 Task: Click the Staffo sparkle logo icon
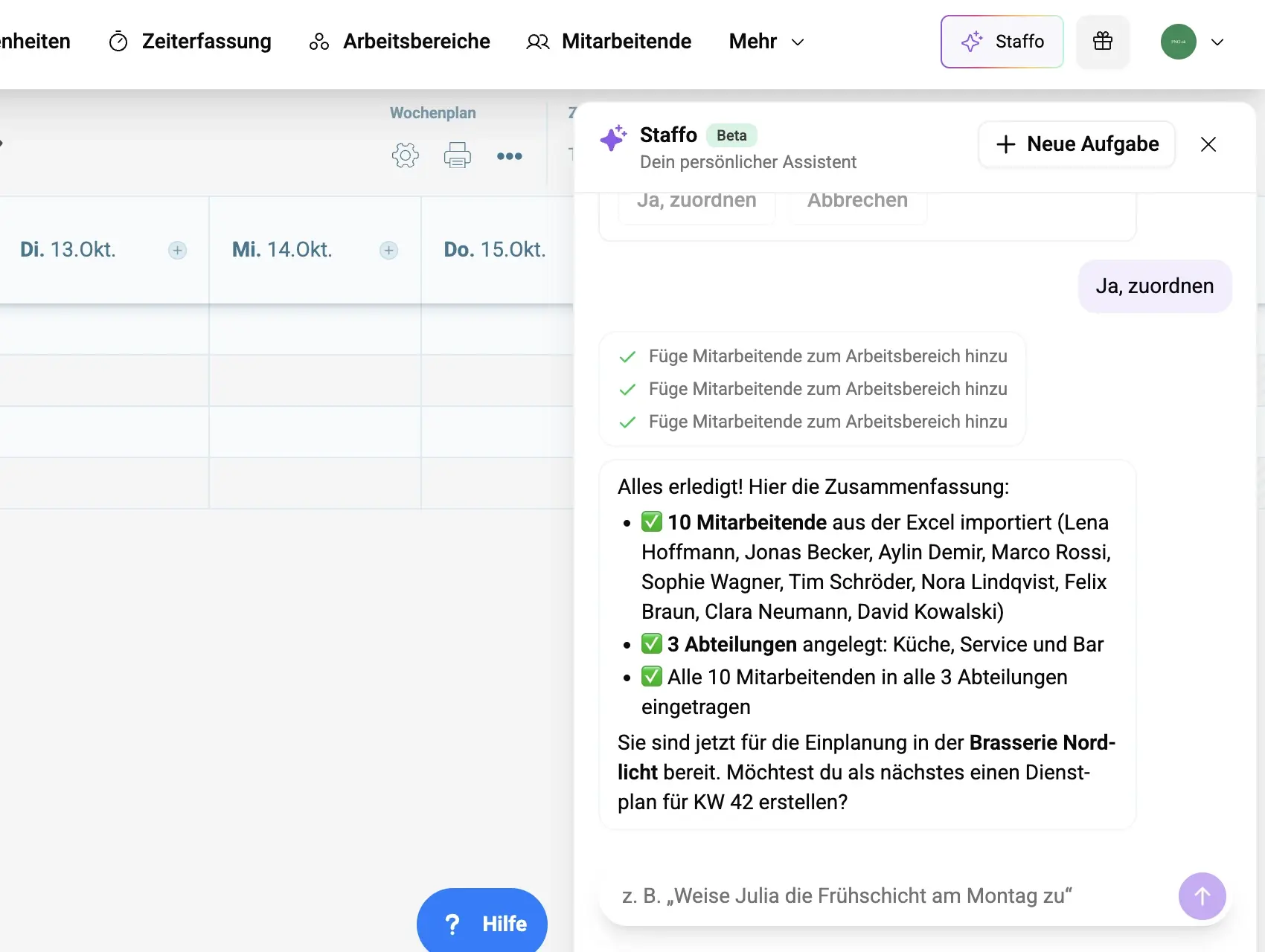[614, 138]
